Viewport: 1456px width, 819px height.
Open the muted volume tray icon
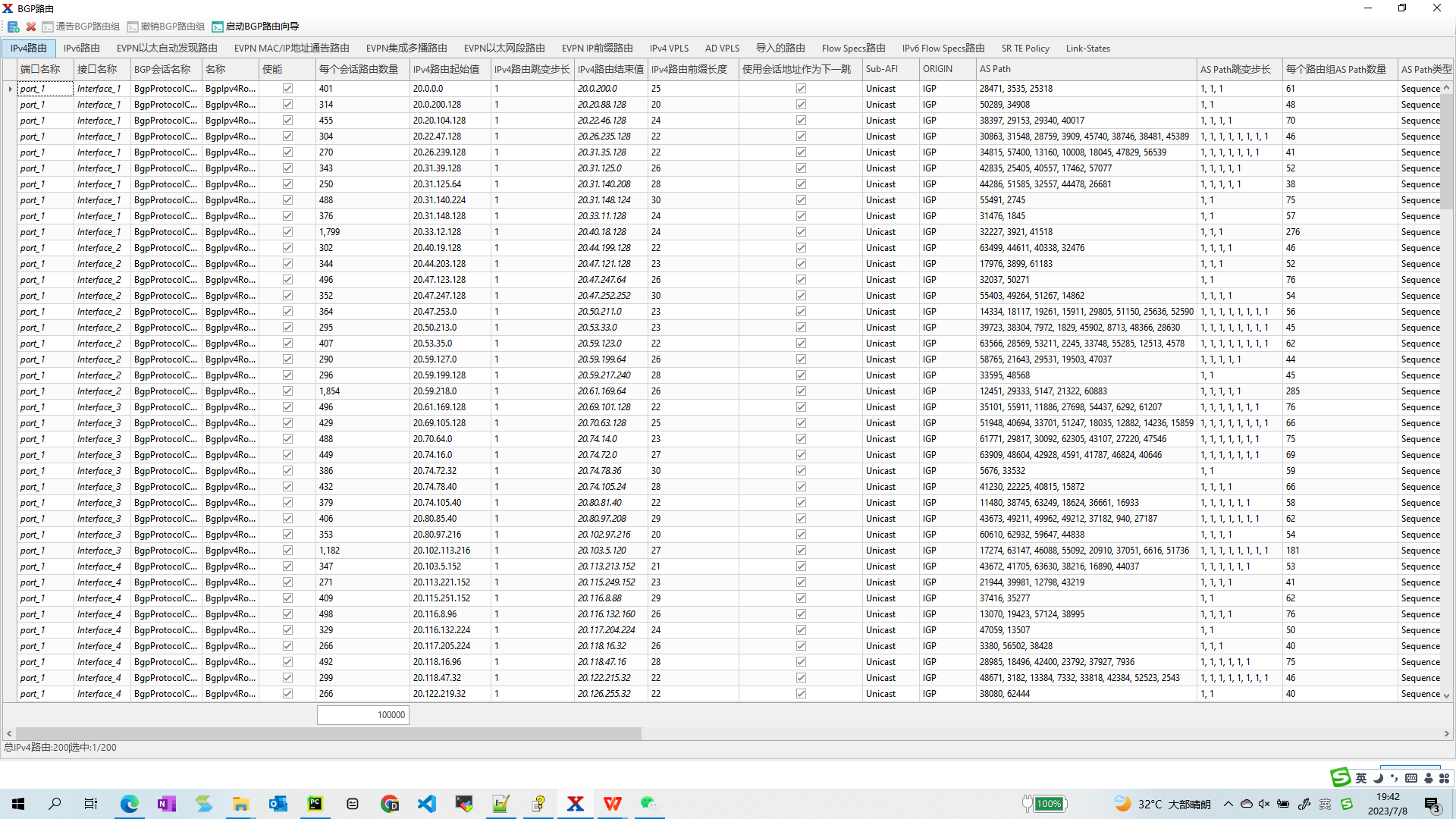click(1263, 804)
